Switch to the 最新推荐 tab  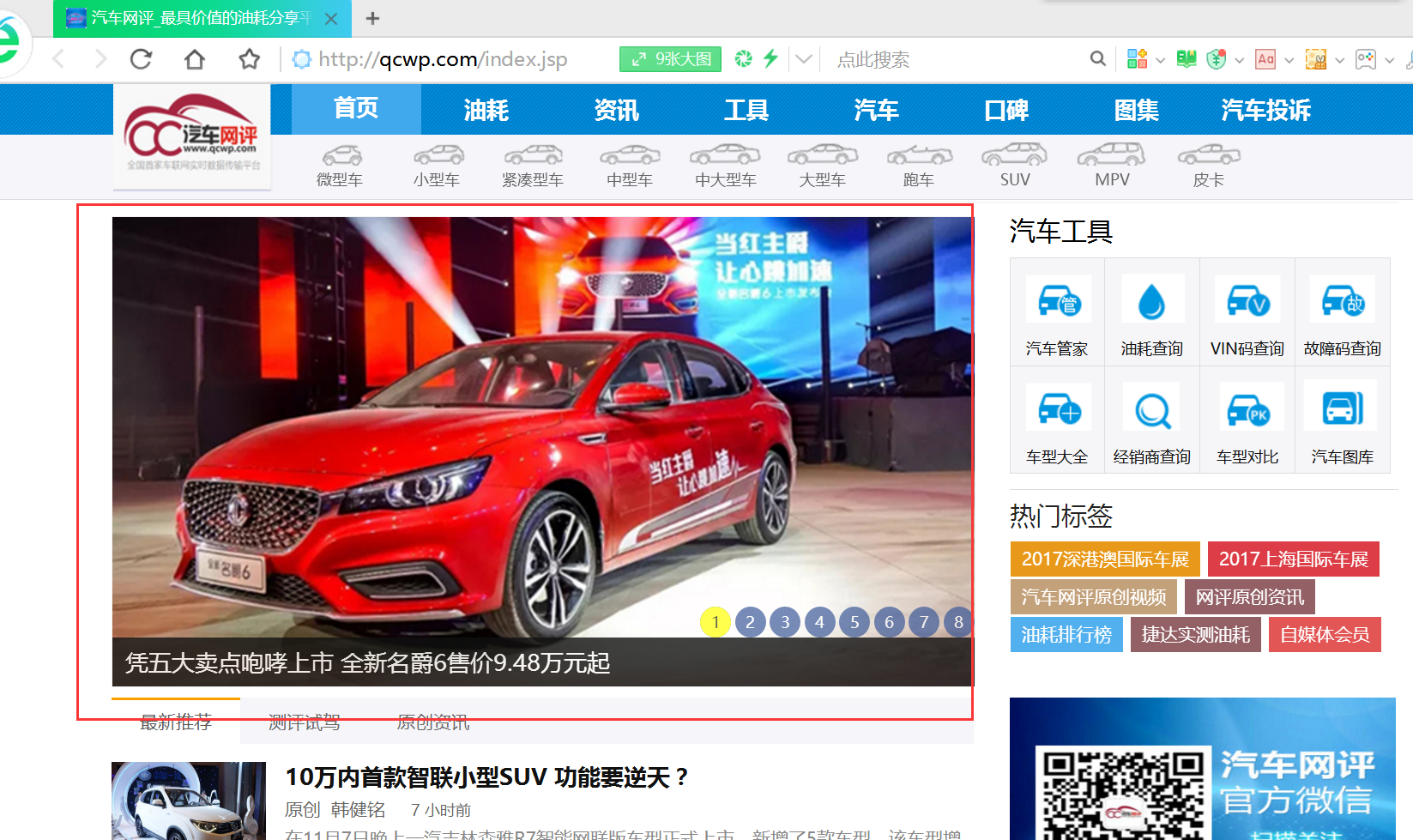click(176, 722)
